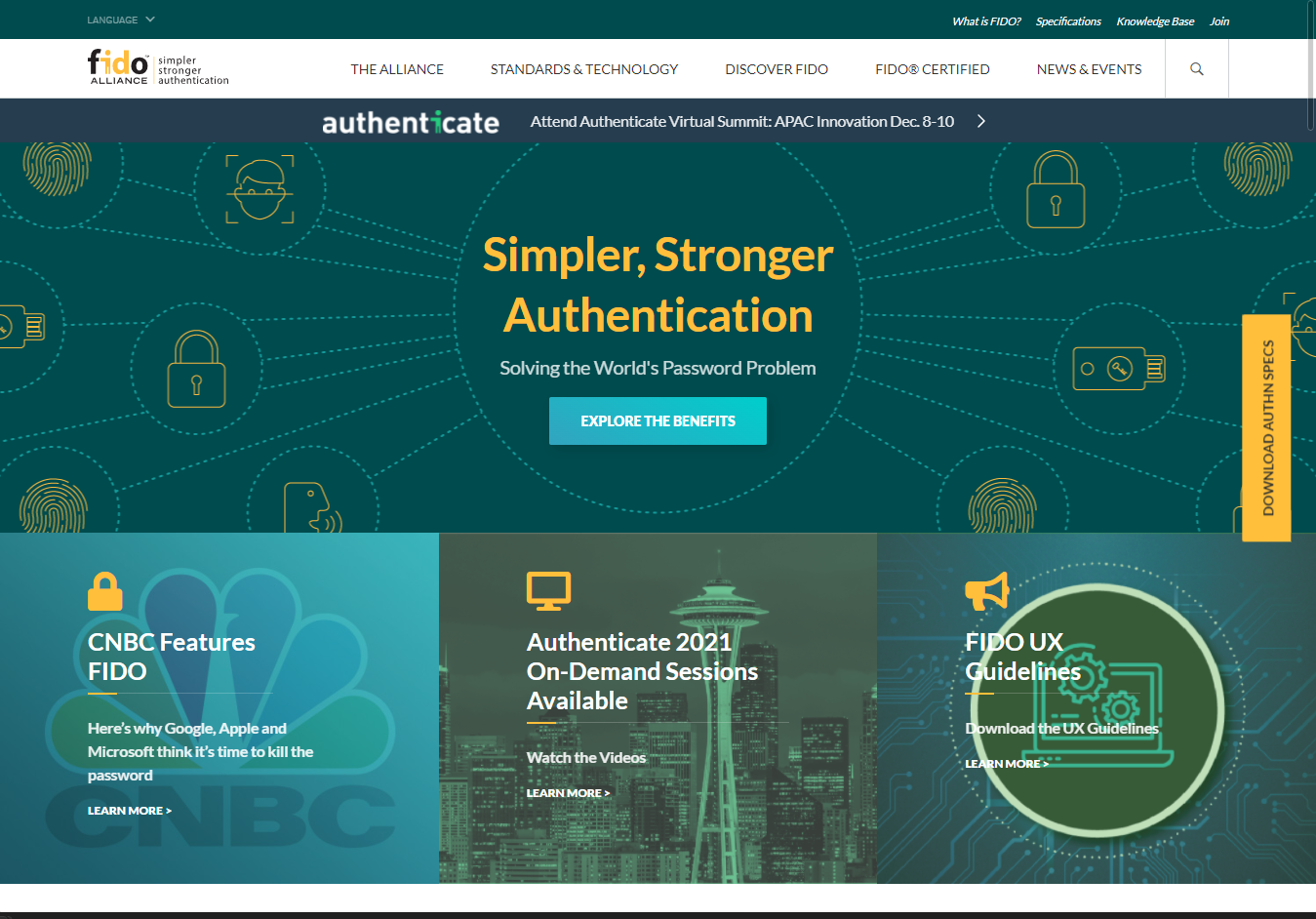Image resolution: width=1316 pixels, height=919 pixels.
Task: Click the CNBC Features FIDO heading
Action: 172,657
